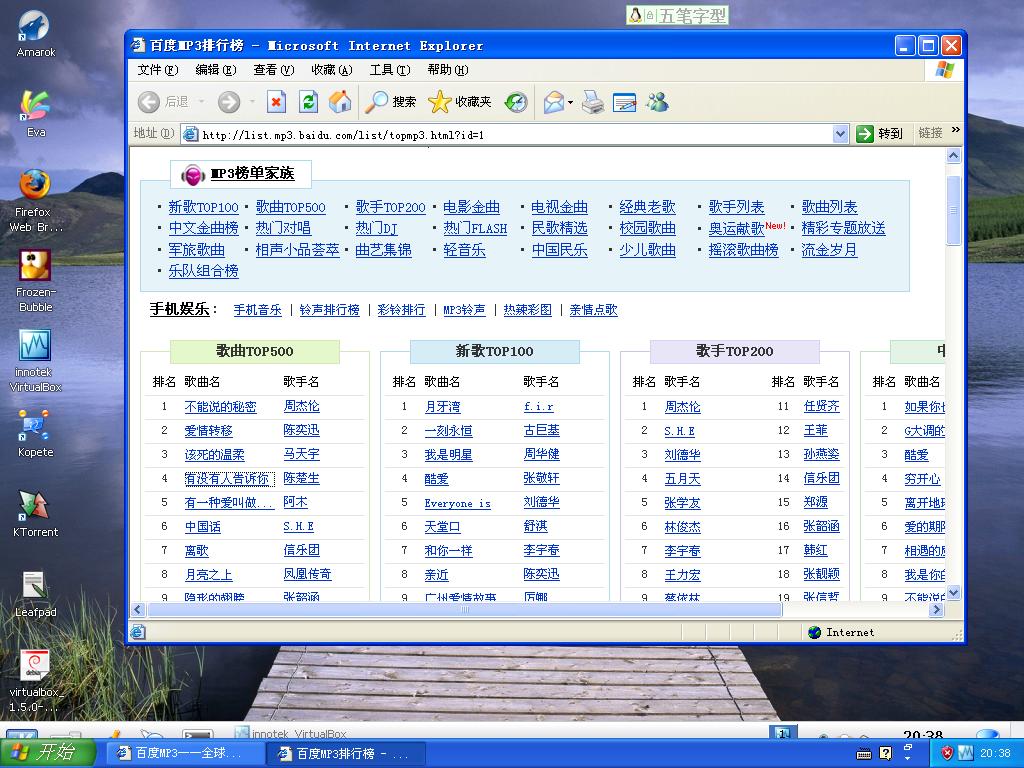This screenshot has height=768, width=1024.
Task: Open the 查看(V) menu
Action: (274, 70)
